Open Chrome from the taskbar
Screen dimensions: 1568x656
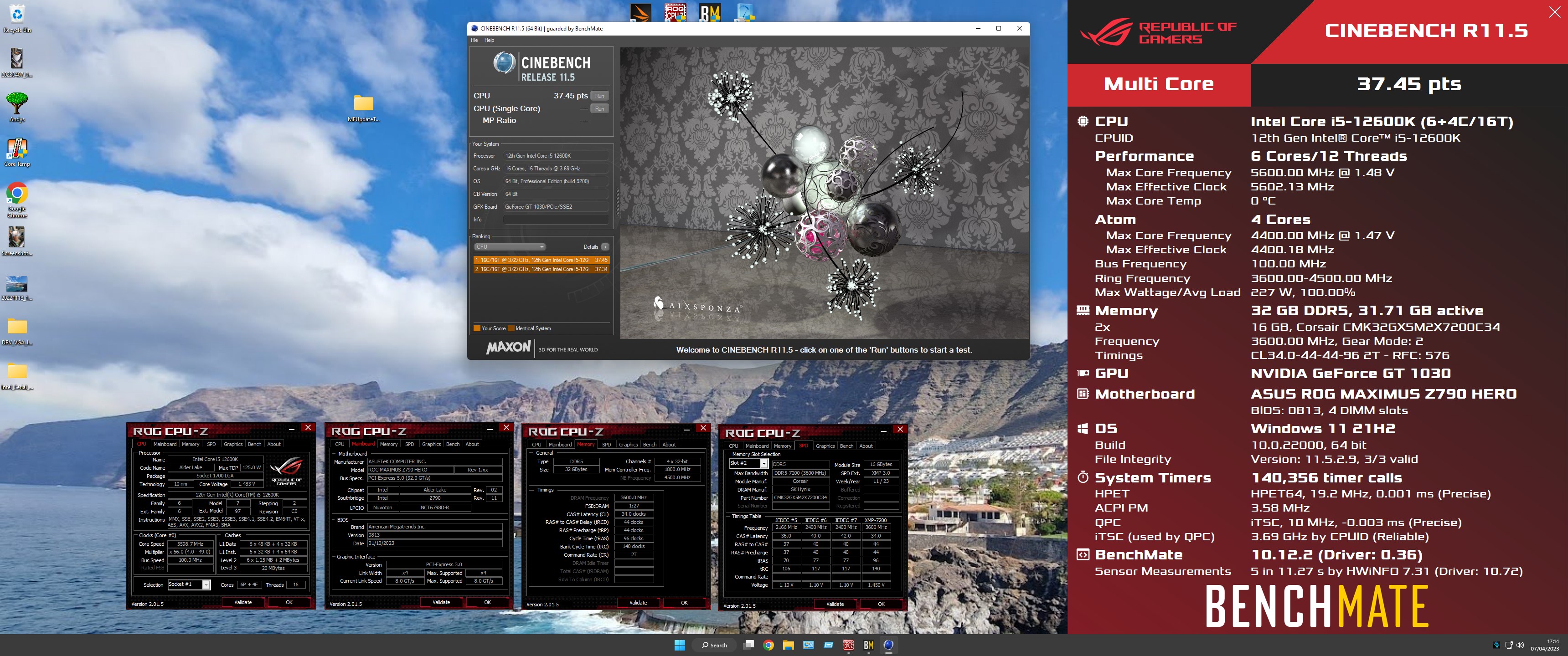(x=769, y=645)
